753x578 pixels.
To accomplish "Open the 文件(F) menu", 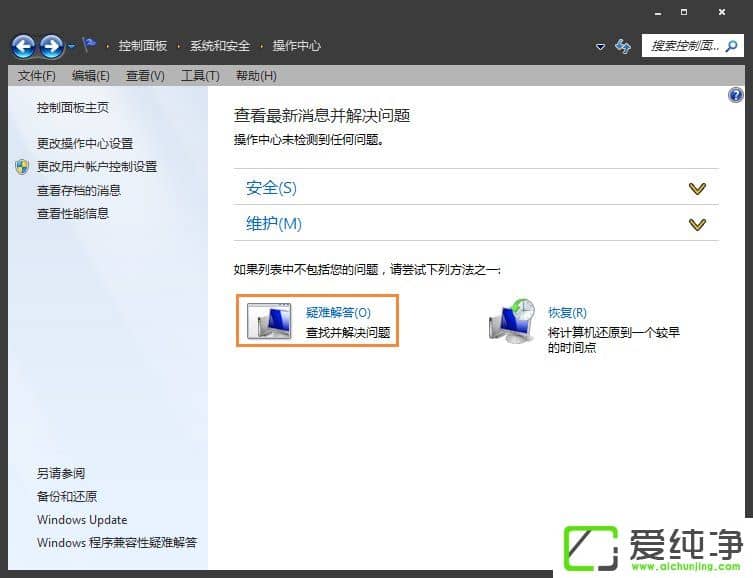I will [x=37, y=76].
